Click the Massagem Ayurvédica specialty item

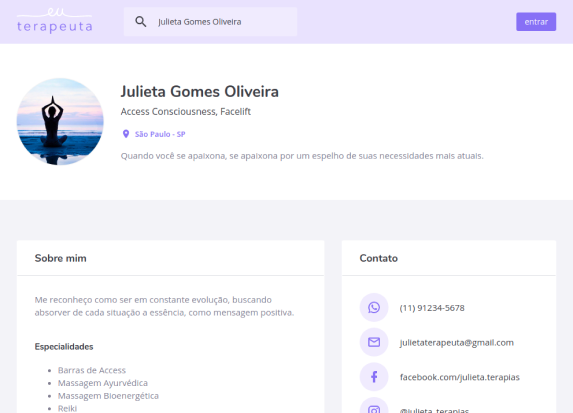coord(103,383)
